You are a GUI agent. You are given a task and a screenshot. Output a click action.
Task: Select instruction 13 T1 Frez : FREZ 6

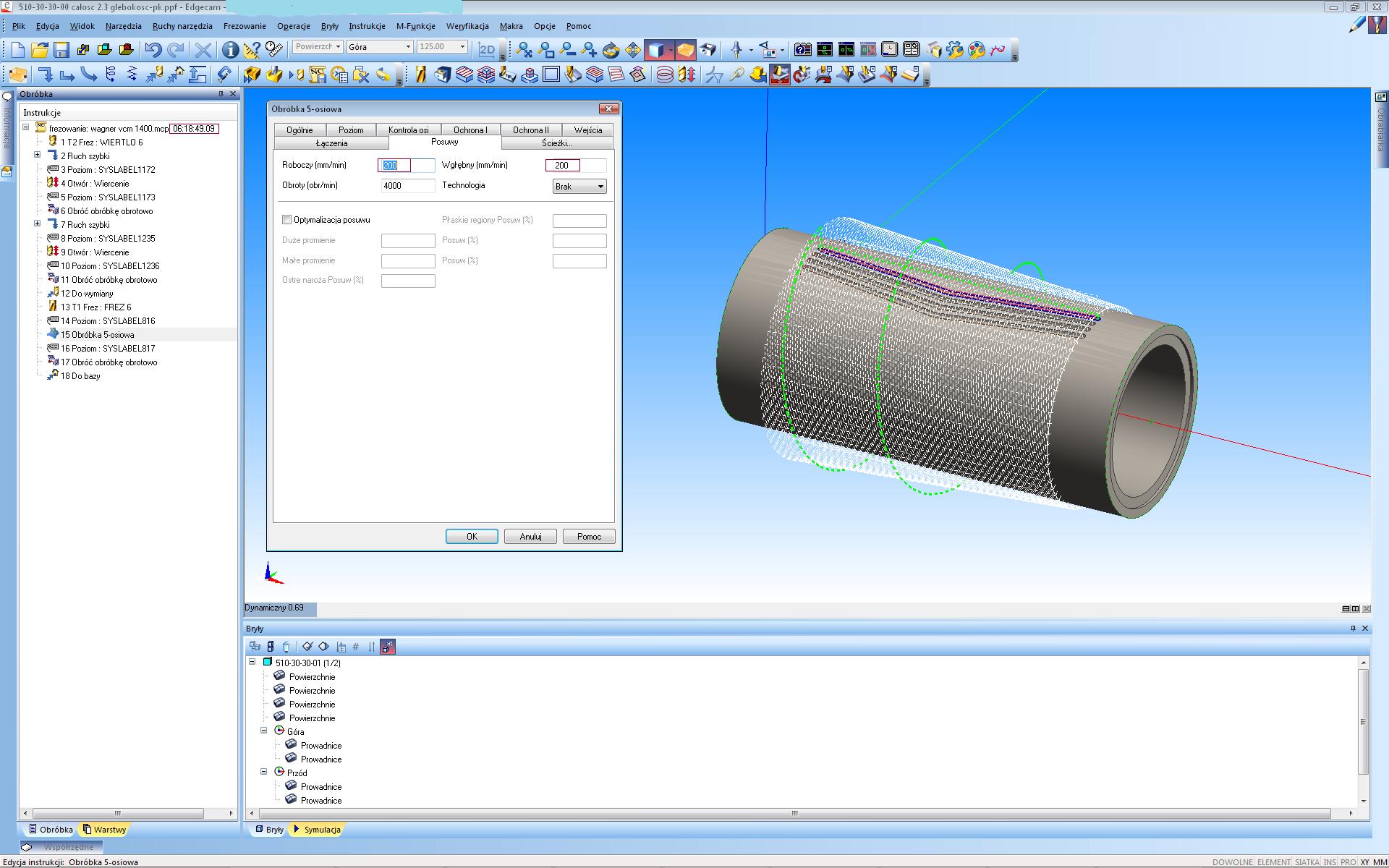[x=95, y=307]
